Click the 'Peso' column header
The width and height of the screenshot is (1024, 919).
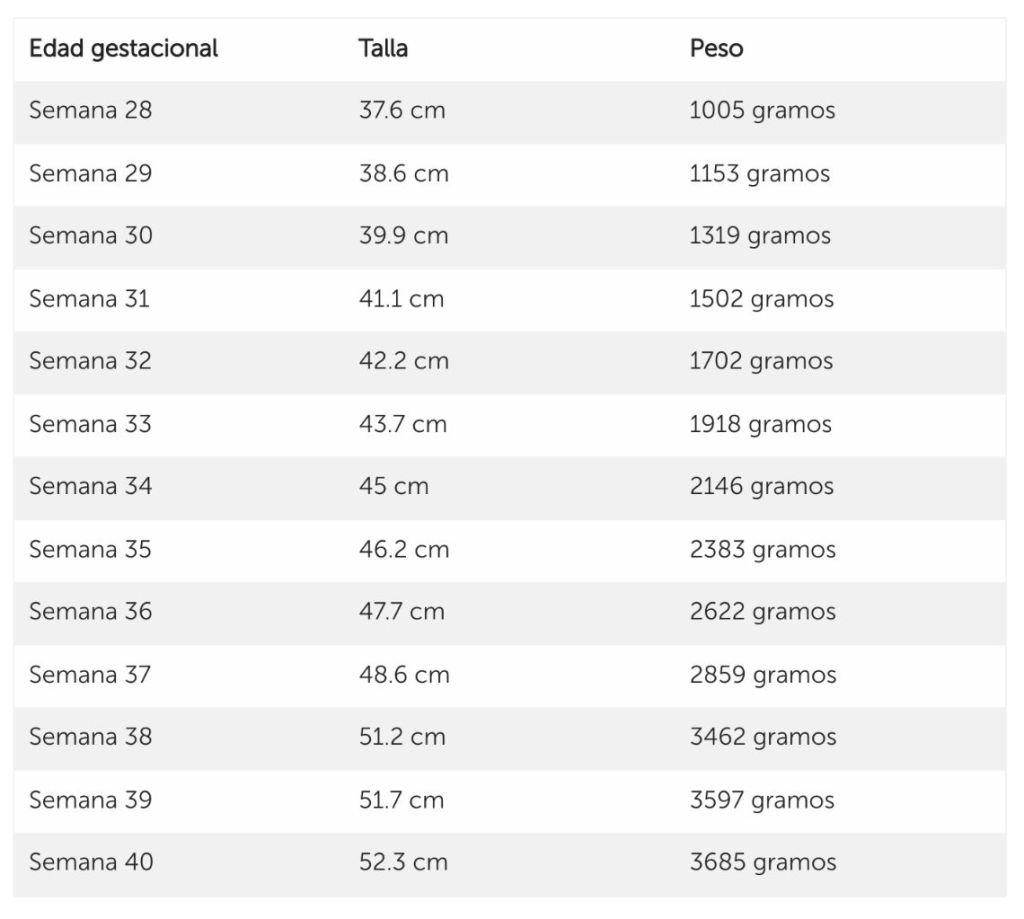tap(716, 48)
